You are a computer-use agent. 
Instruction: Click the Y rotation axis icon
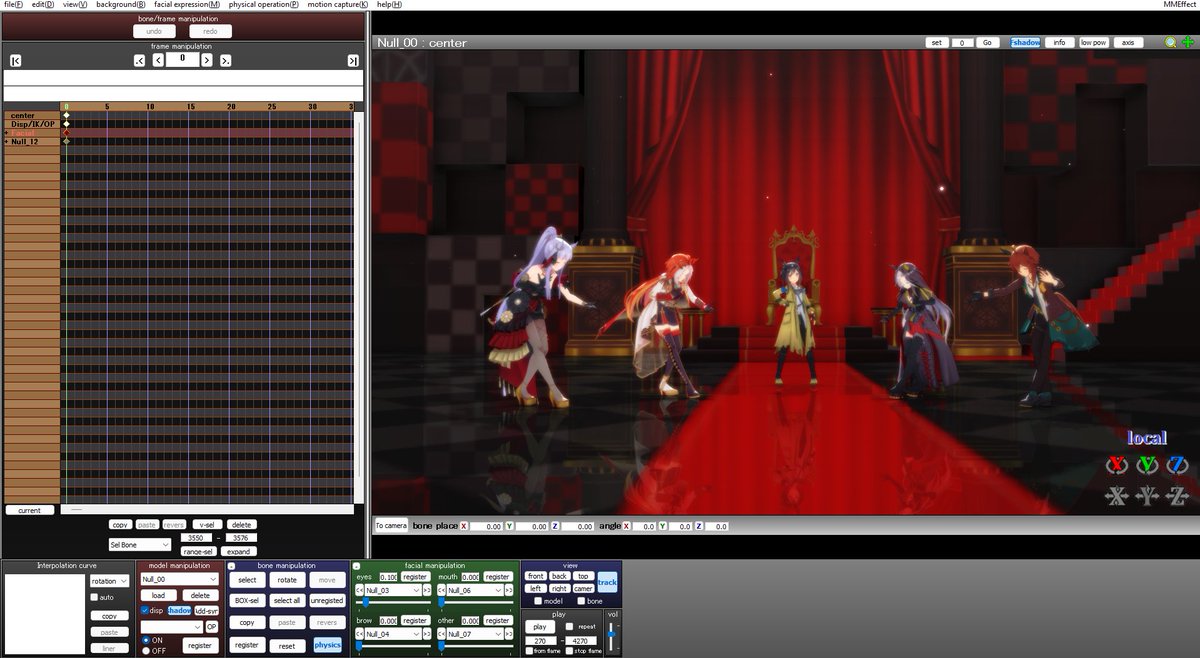point(1146,465)
